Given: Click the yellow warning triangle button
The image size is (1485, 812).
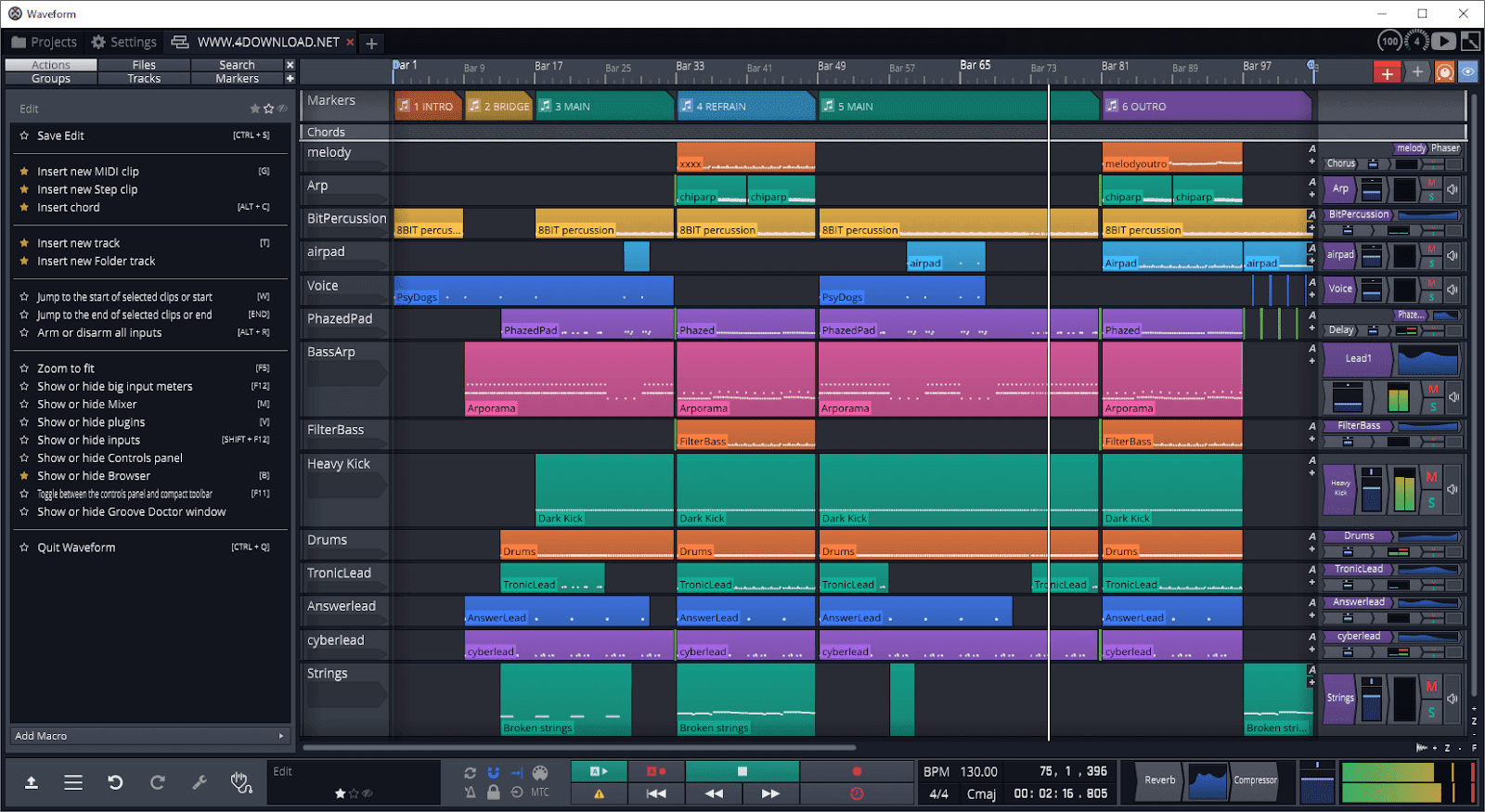Looking at the screenshot, I should [x=599, y=793].
